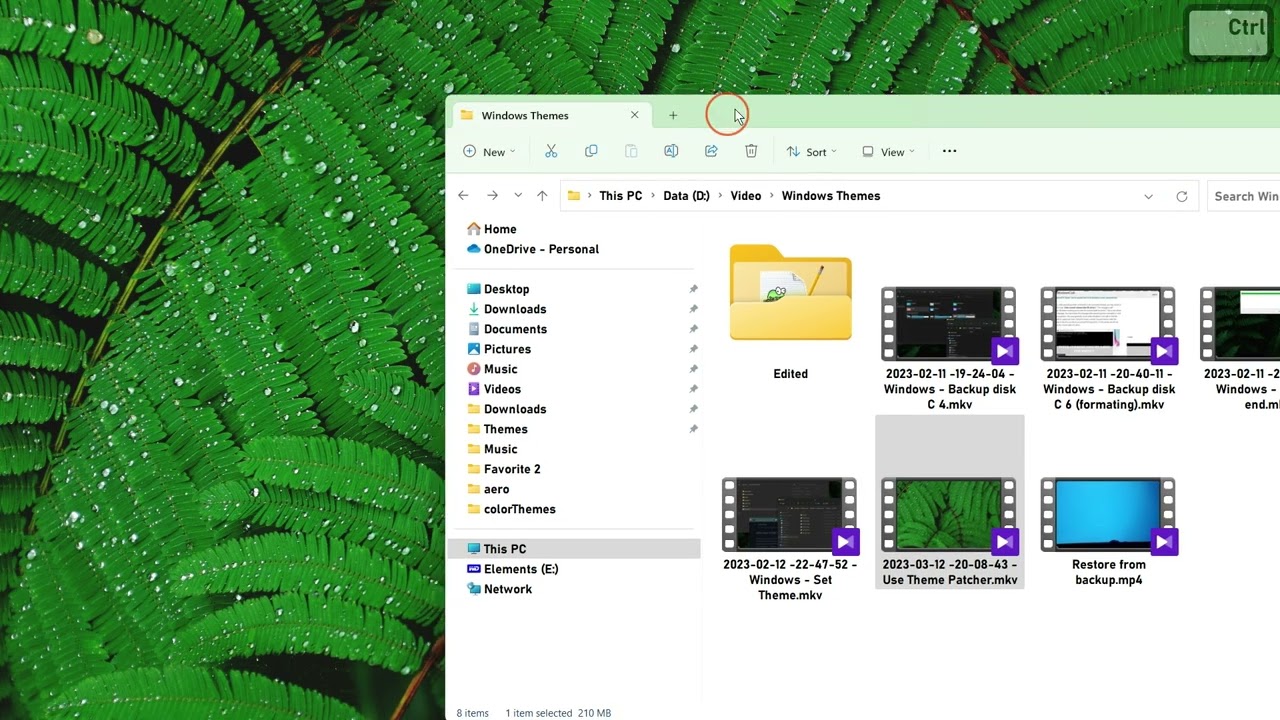Image resolution: width=1280 pixels, height=720 pixels.
Task: Jump to Video in the address bar
Action: pos(746,196)
